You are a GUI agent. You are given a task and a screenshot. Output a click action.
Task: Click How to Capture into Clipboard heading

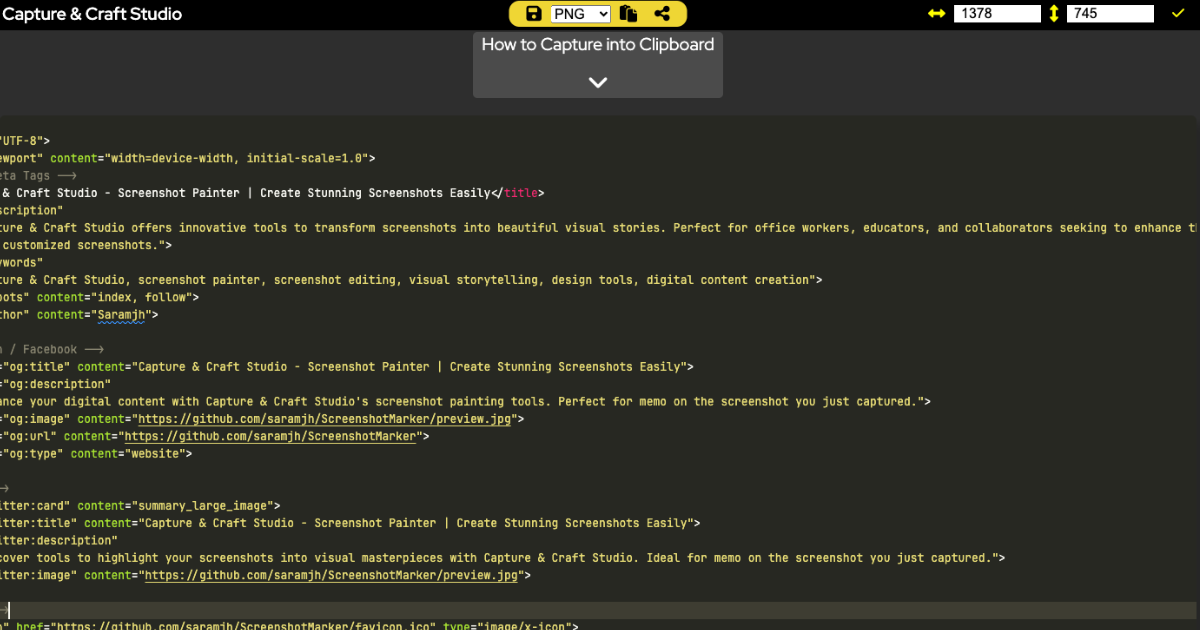coord(598,44)
